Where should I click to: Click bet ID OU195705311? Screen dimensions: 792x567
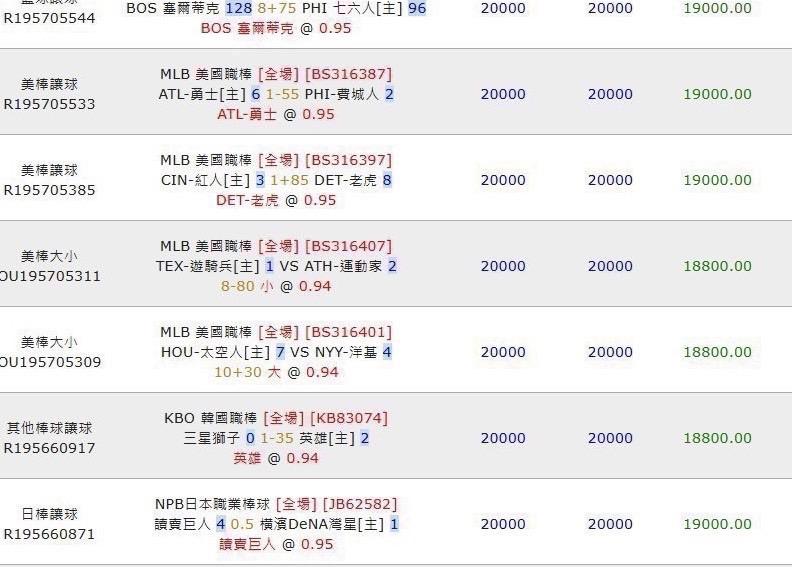(50, 276)
